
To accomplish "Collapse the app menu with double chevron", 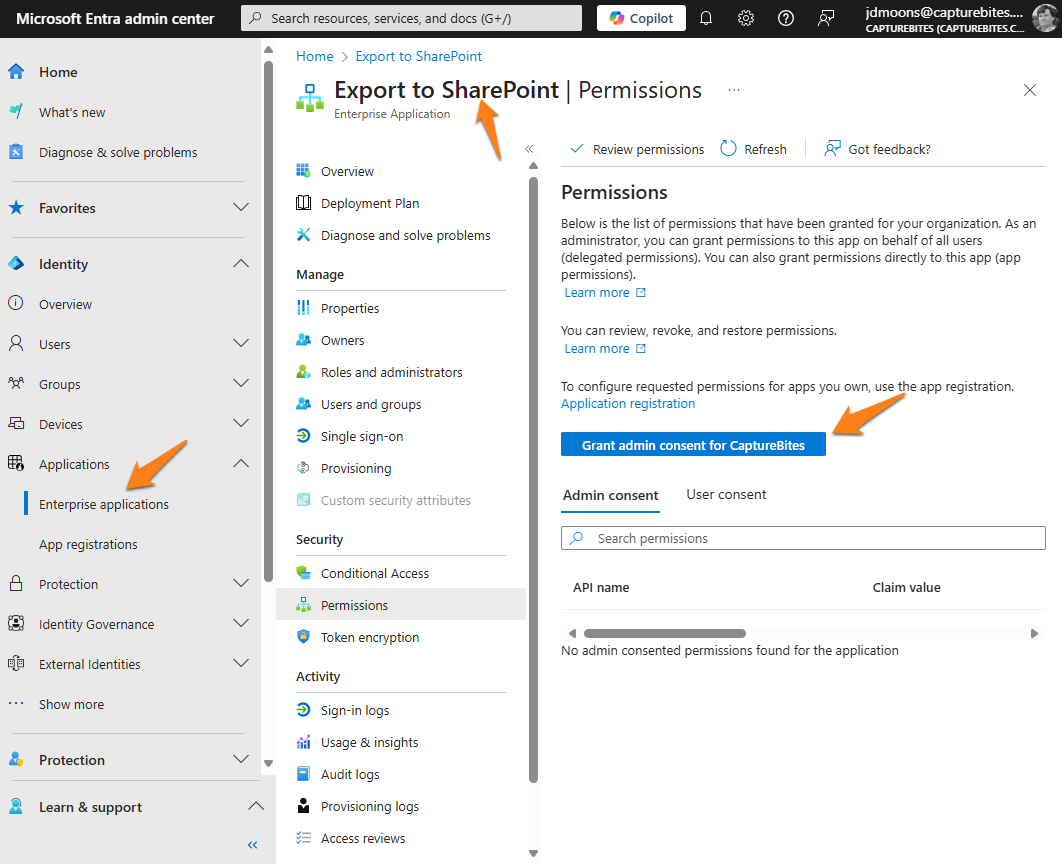I will tap(529, 149).
